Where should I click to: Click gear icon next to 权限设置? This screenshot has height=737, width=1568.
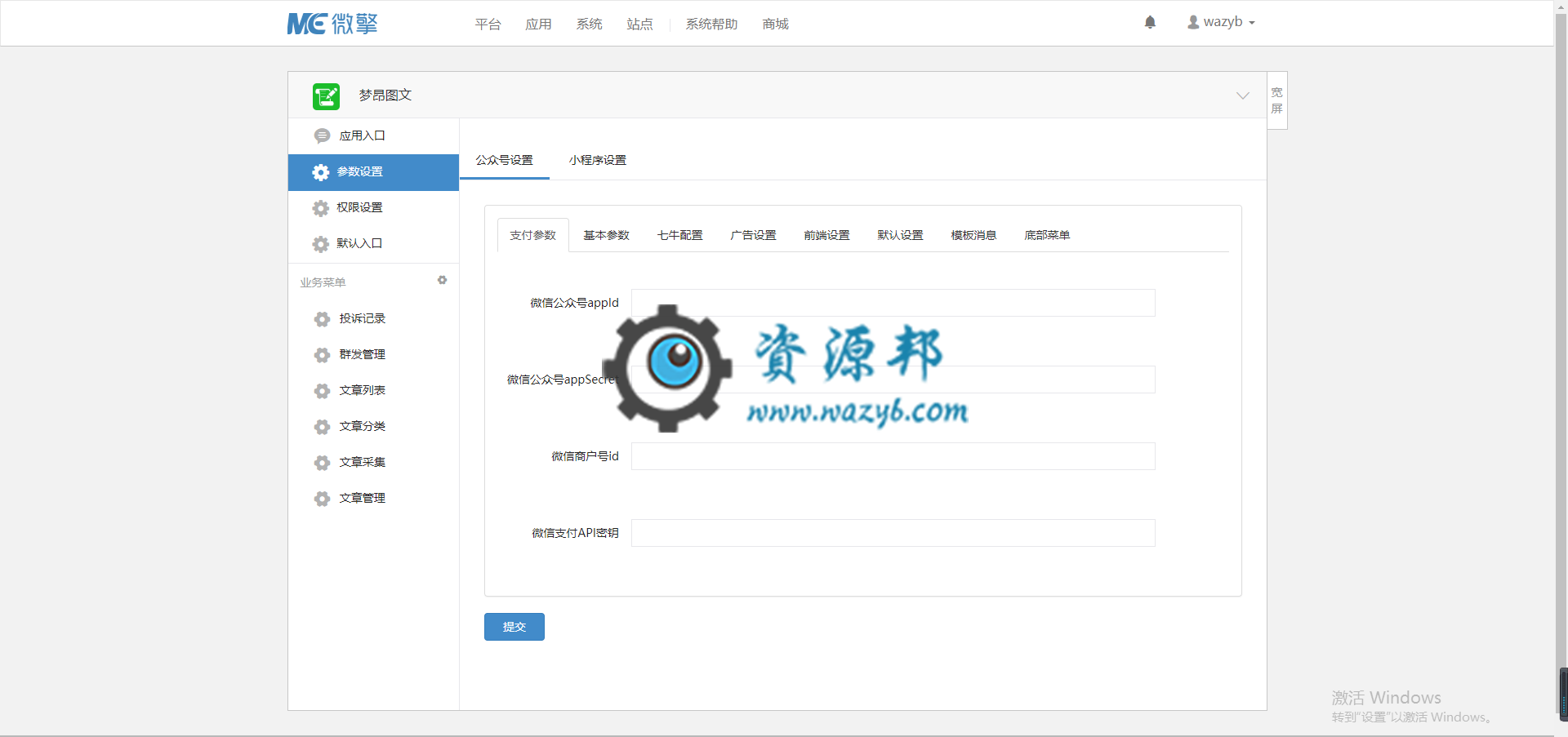click(321, 208)
